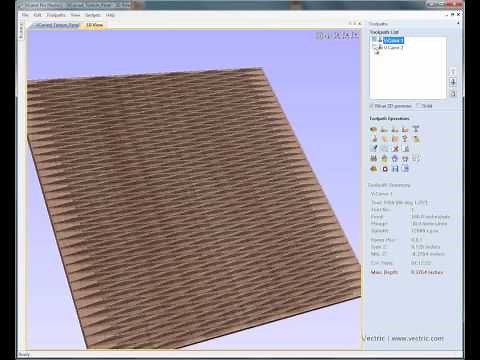Create an Inlay toolpath

click(416, 129)
